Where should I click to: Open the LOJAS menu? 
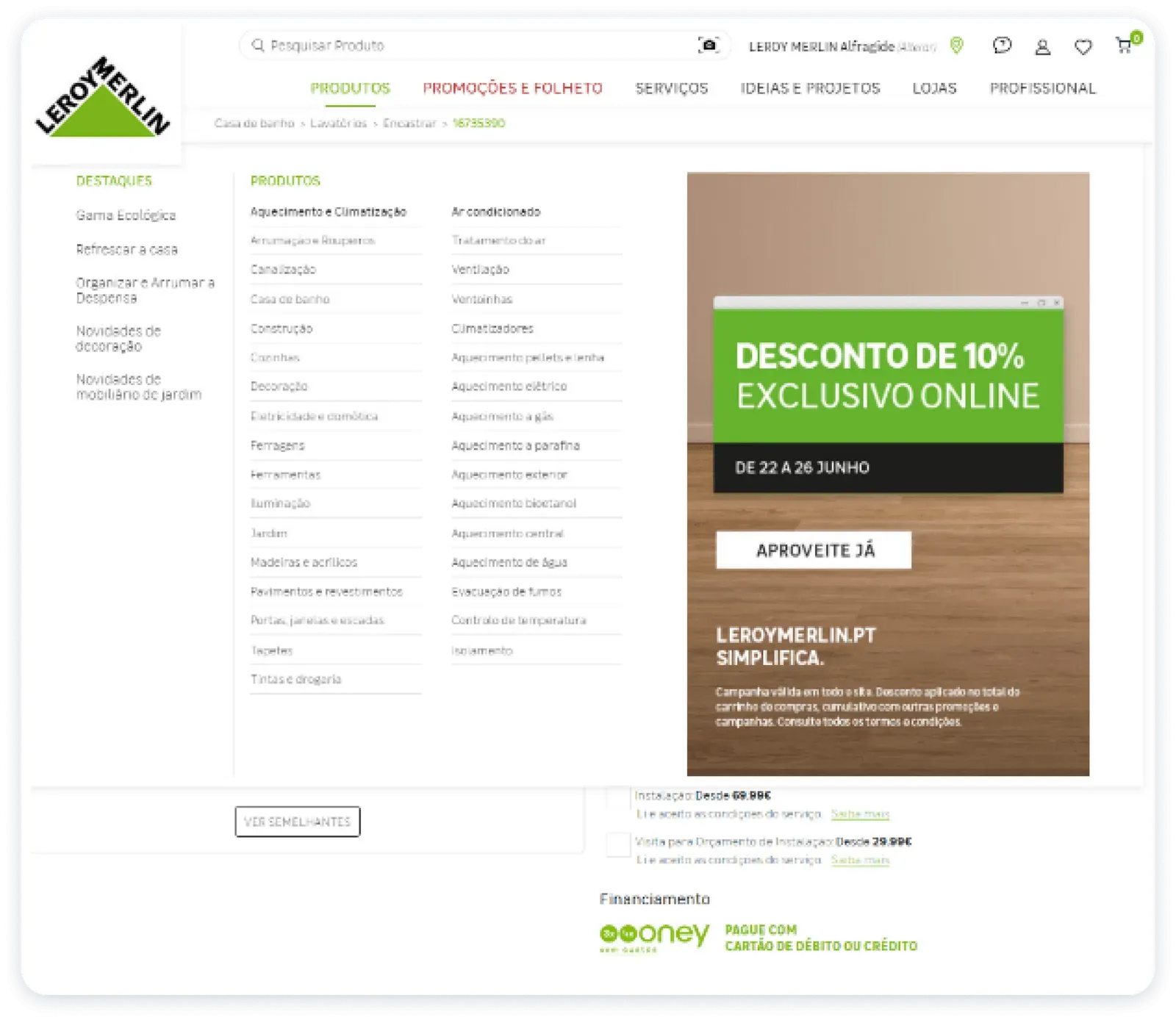coord(934,88)
